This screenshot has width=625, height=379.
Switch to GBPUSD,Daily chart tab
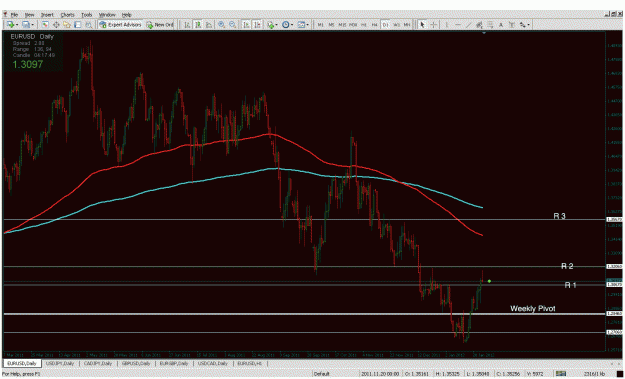point(136,363)
